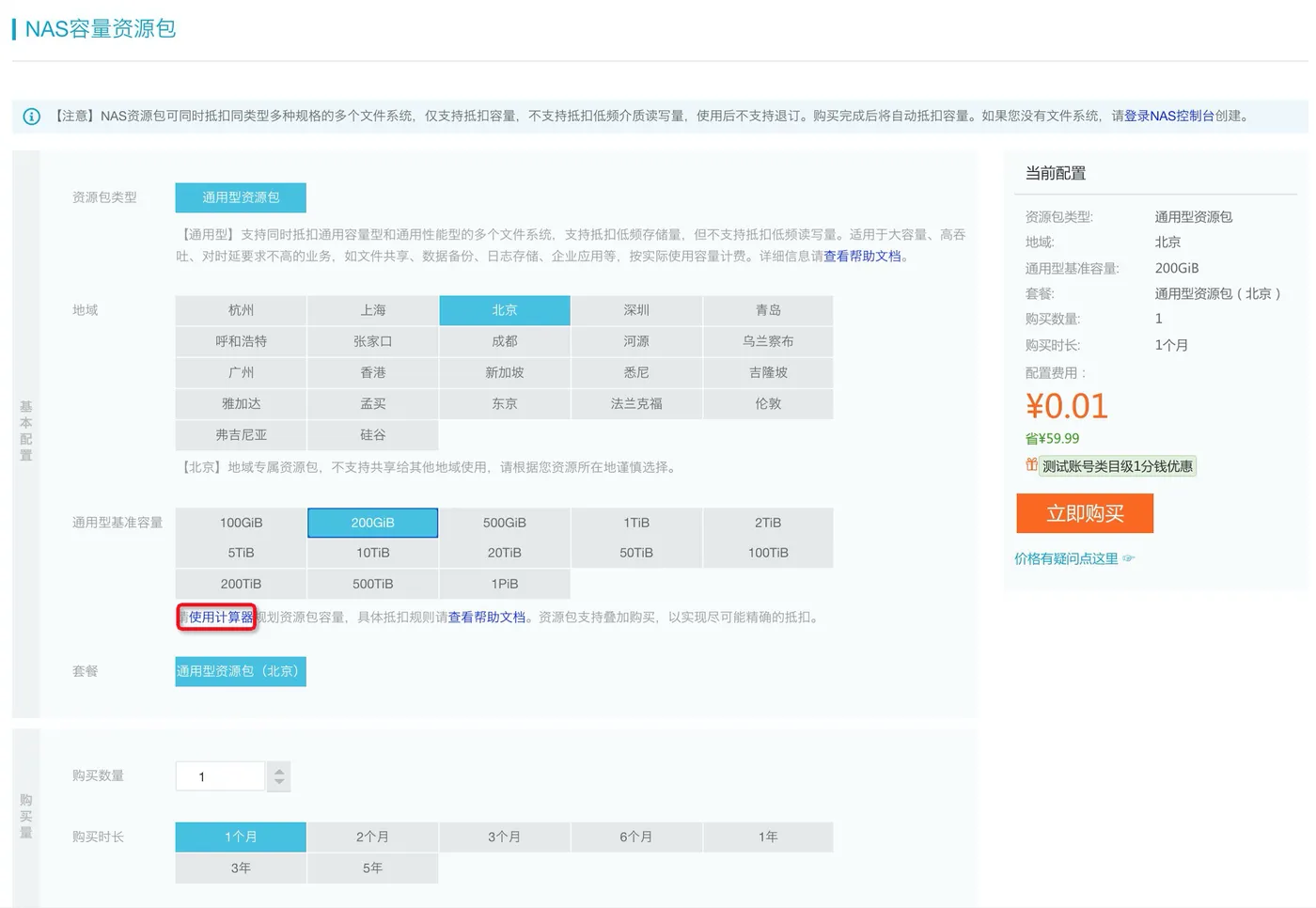Select 伦敦 region
The image size is (1316, 908).
coord(768,403)
